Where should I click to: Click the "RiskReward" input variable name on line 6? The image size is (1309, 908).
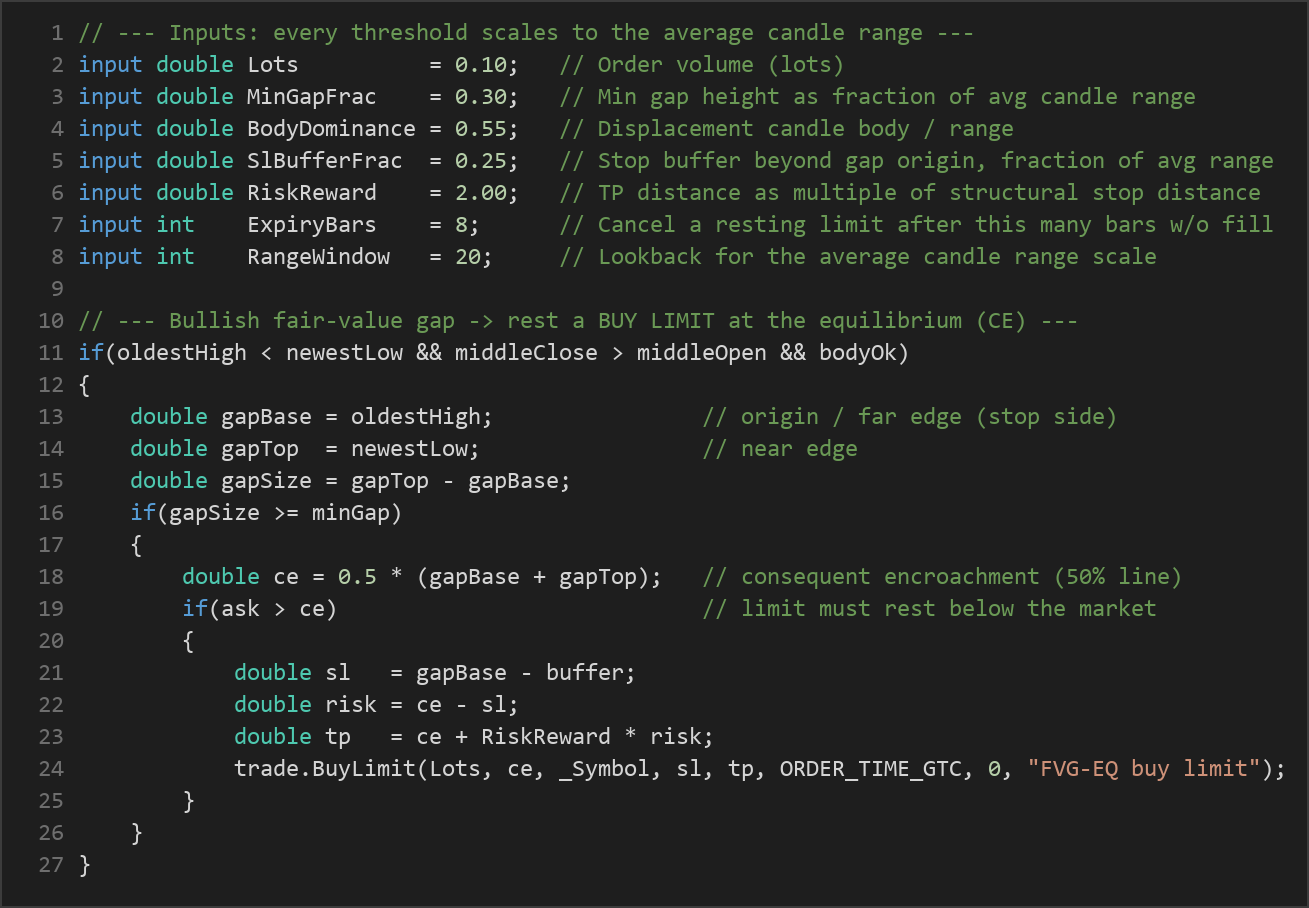click(312, 193)
